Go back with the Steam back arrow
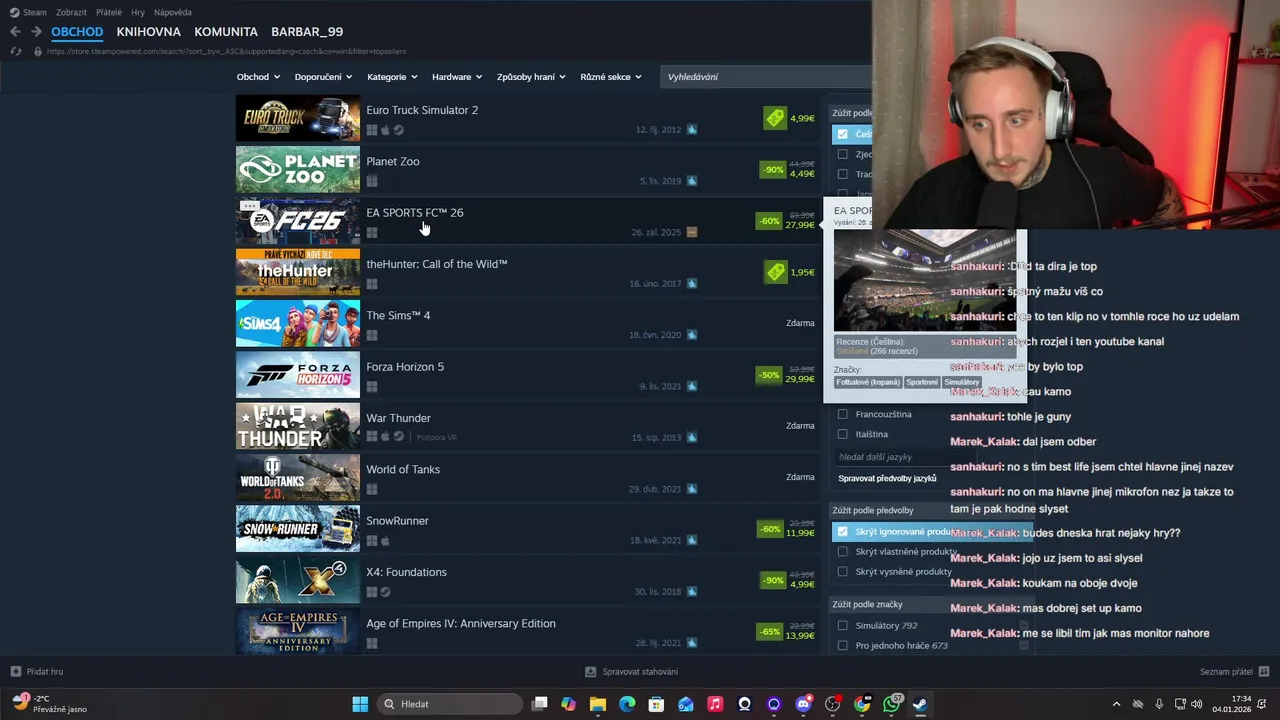Screen dimensions: 1280x720 coord(15,32)
